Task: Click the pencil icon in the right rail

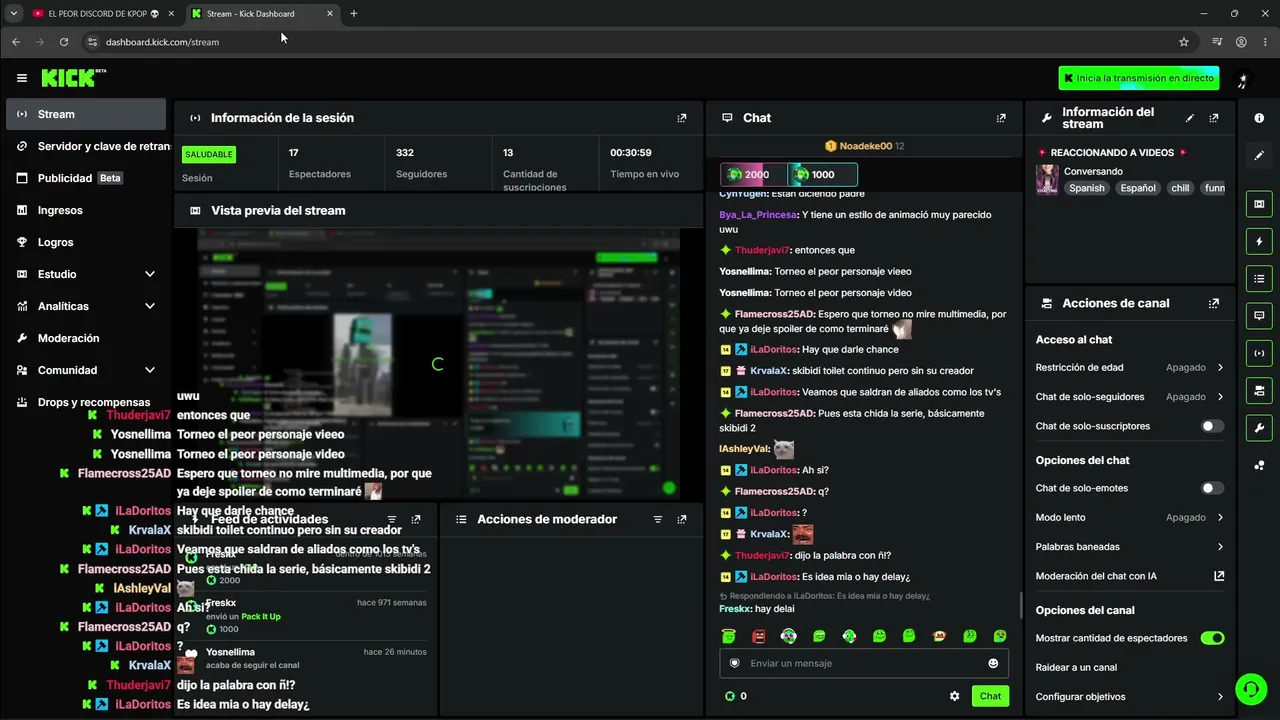Action: click(x=1259, y=155)
